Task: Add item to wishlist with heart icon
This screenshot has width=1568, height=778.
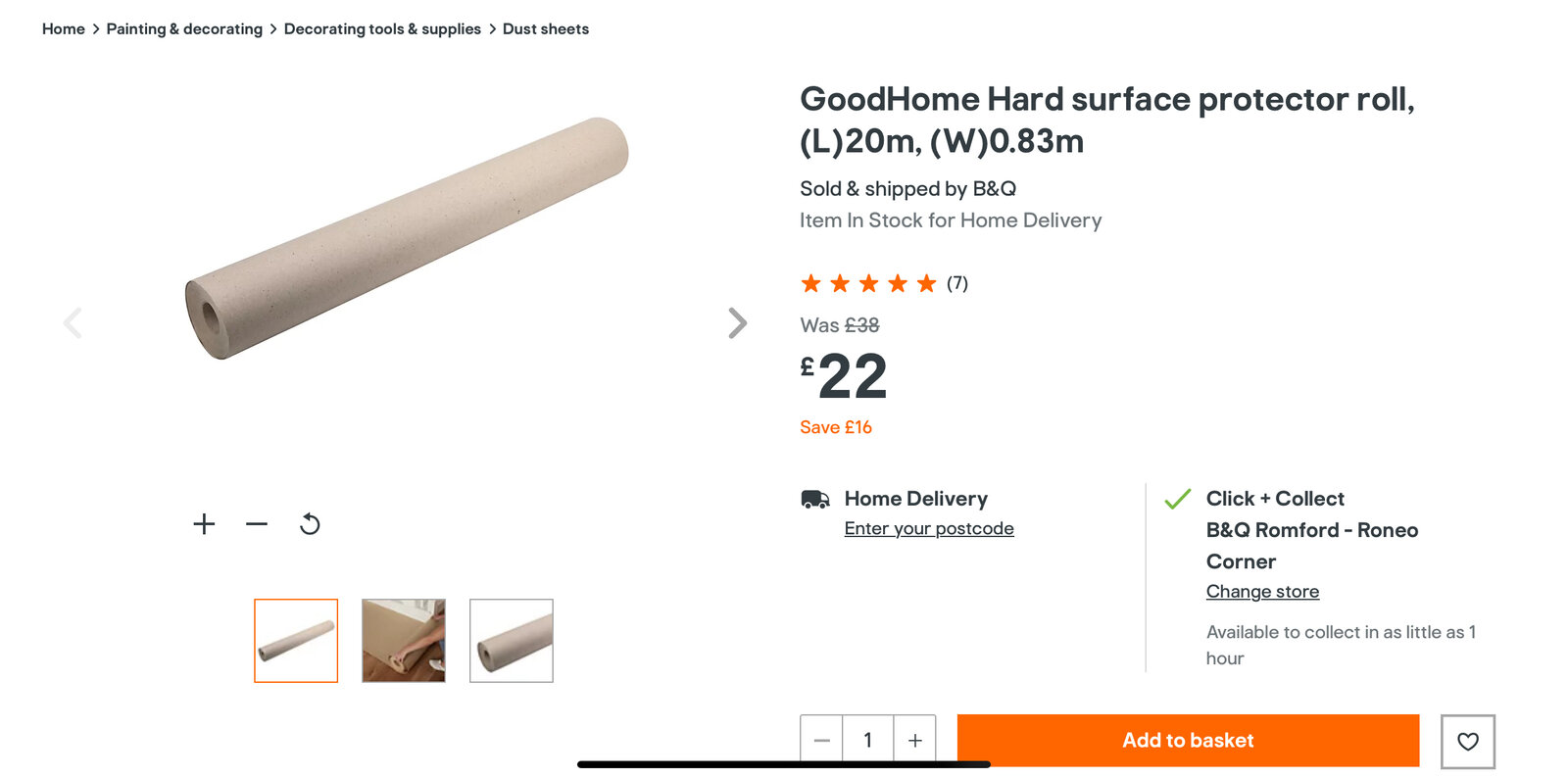Action: coord(1467,742)
